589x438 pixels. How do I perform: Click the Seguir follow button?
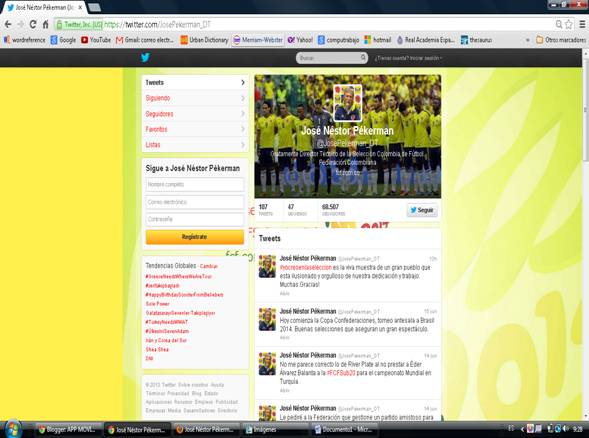422,210
